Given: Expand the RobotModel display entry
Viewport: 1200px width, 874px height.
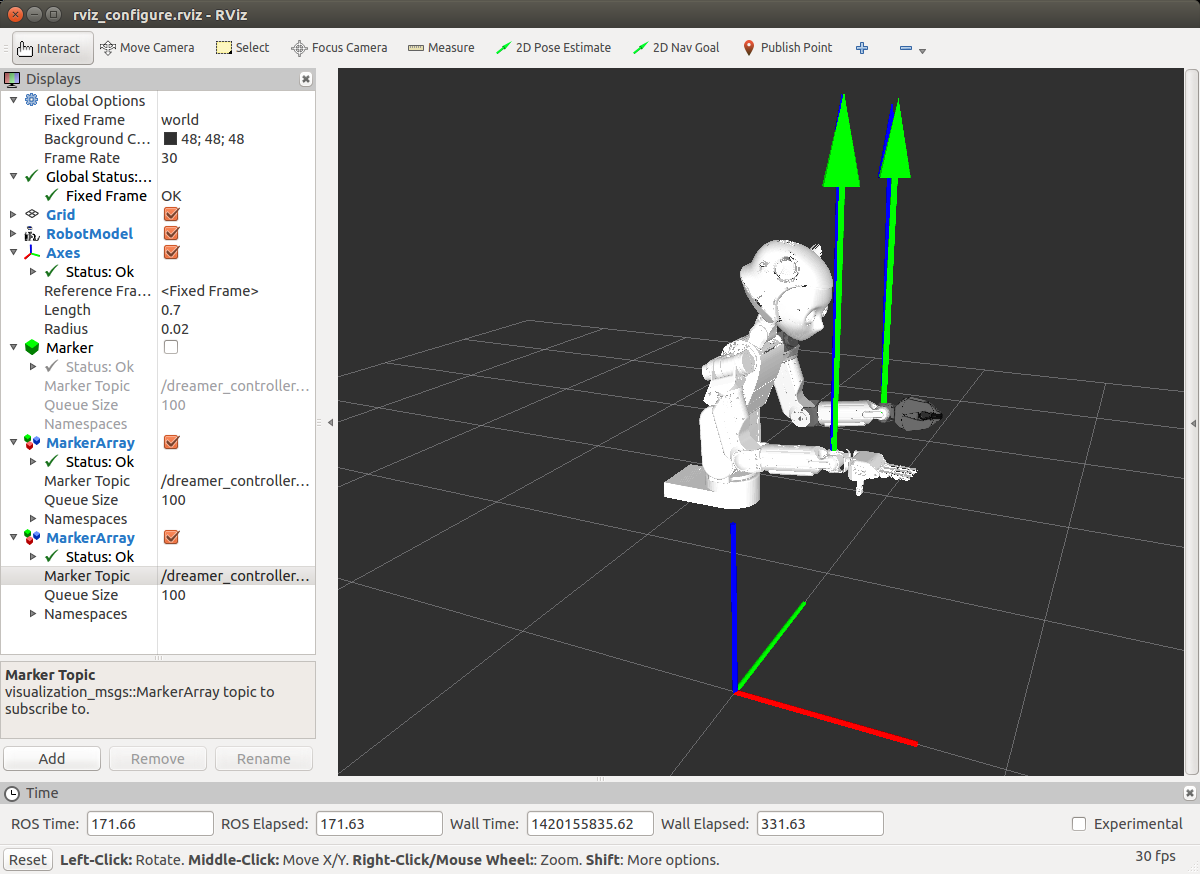Looking at the screenshot, I should (13, 234).
